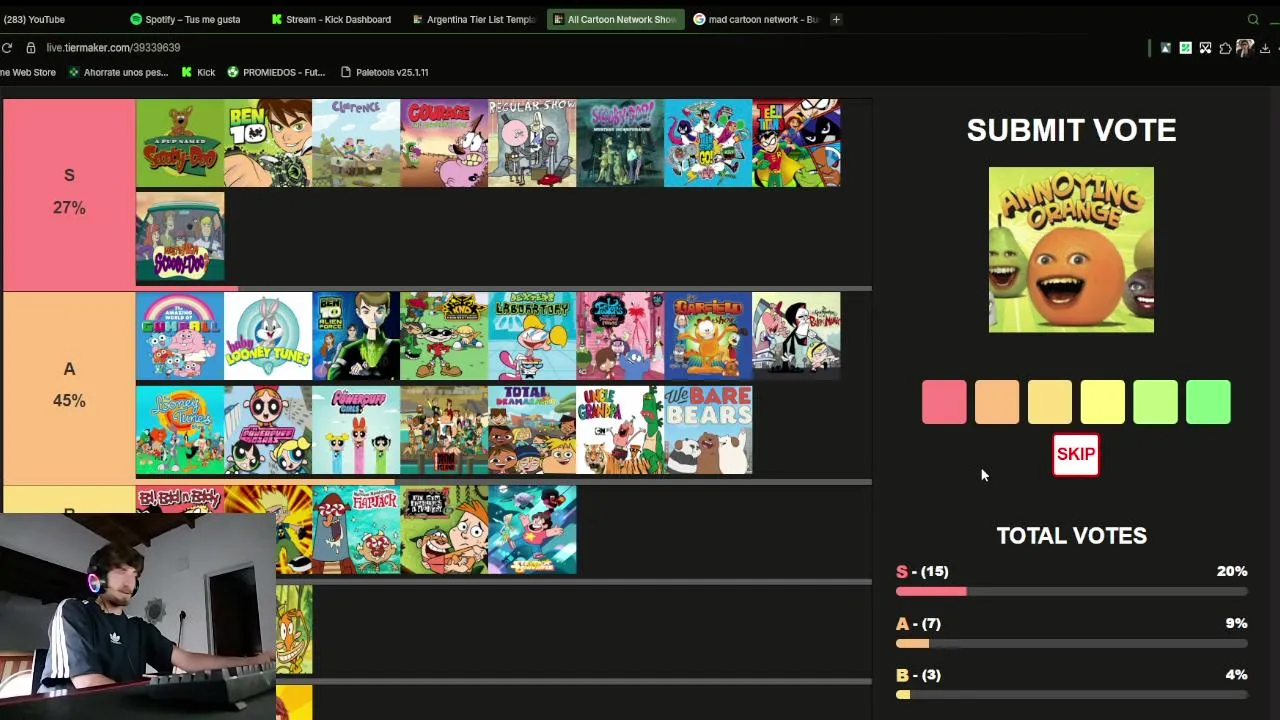Select the Clarence thumbnail

point(356,143)
